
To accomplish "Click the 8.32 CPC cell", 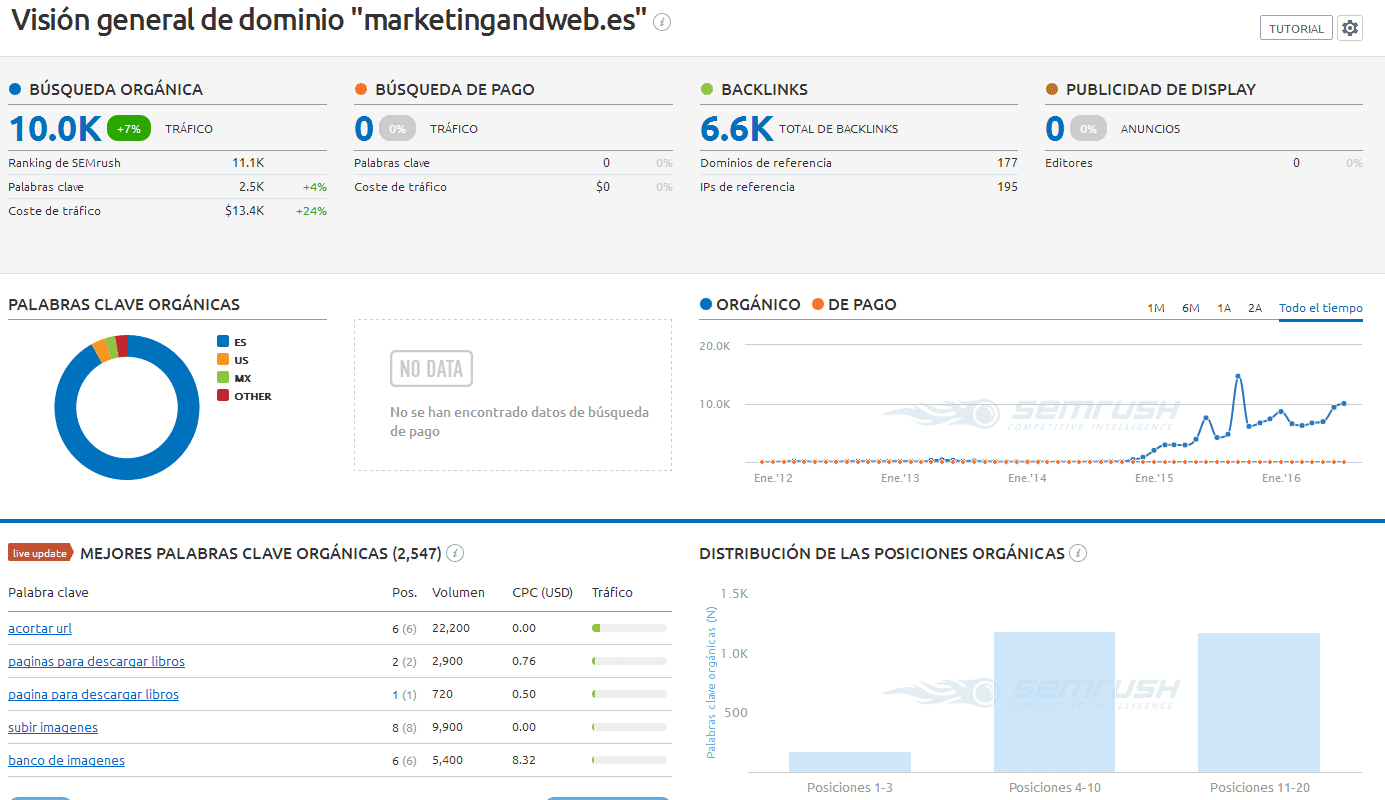I will [524, 761].
